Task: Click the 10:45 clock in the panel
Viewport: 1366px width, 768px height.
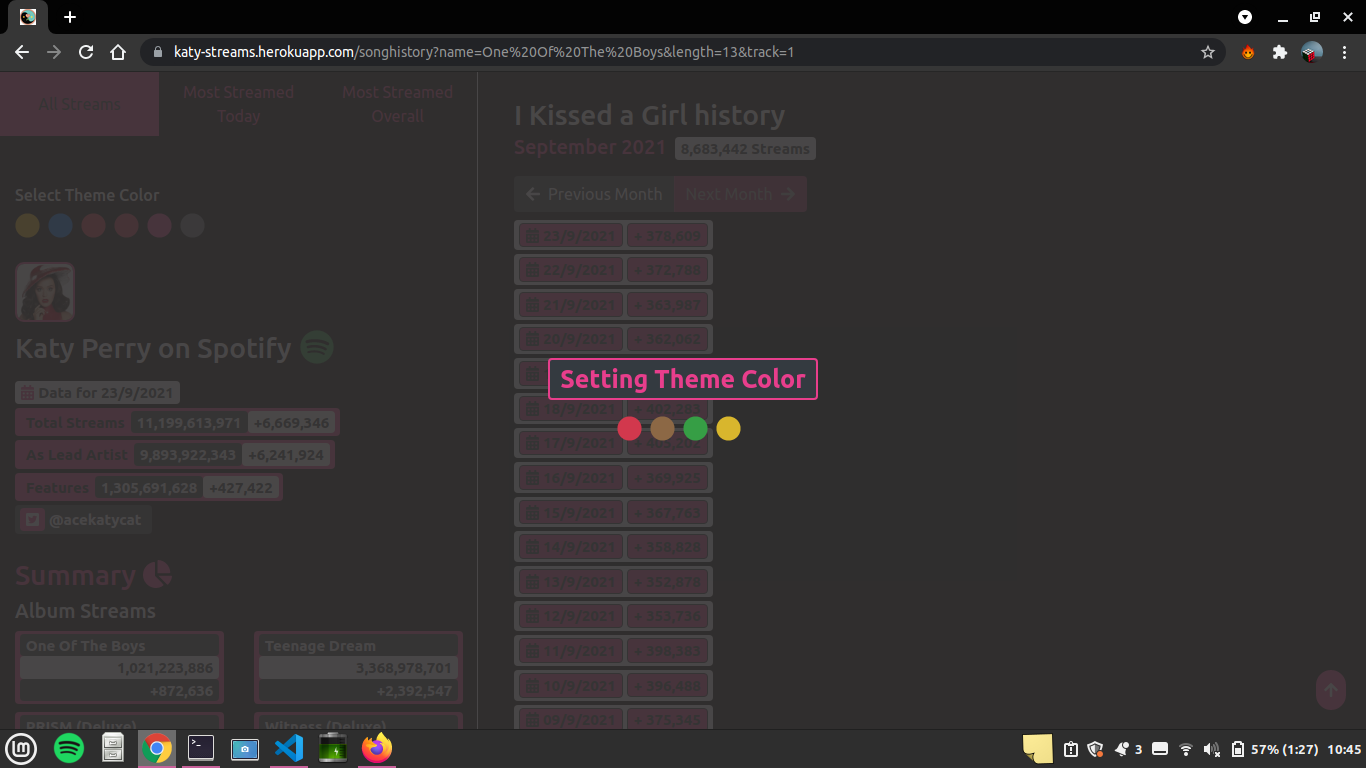Action: (1345, 749)
